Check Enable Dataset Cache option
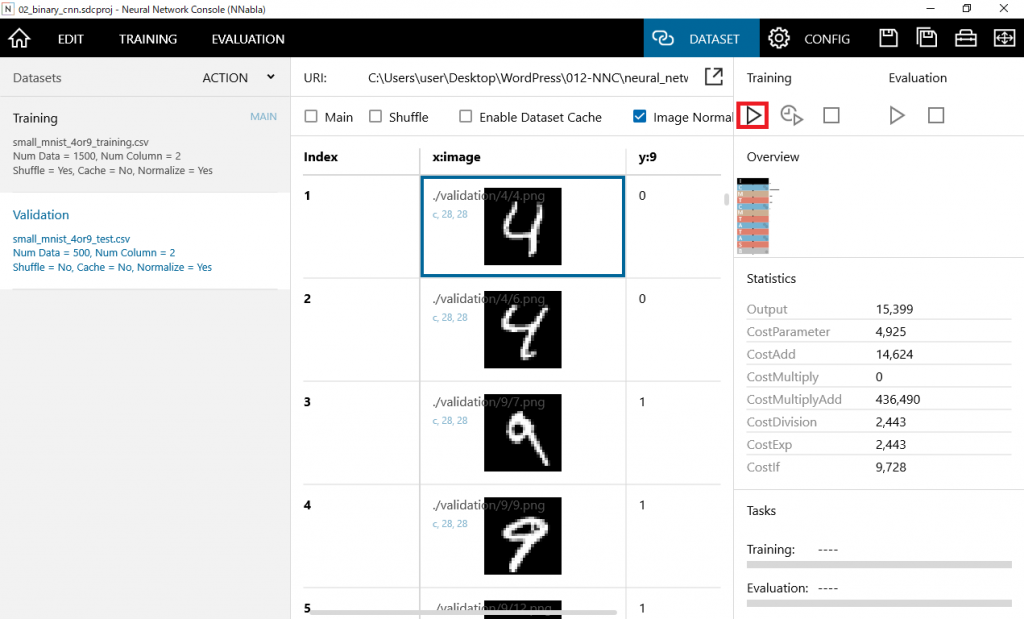Viewport: 1024px width, 619px height. click(466, 117)
